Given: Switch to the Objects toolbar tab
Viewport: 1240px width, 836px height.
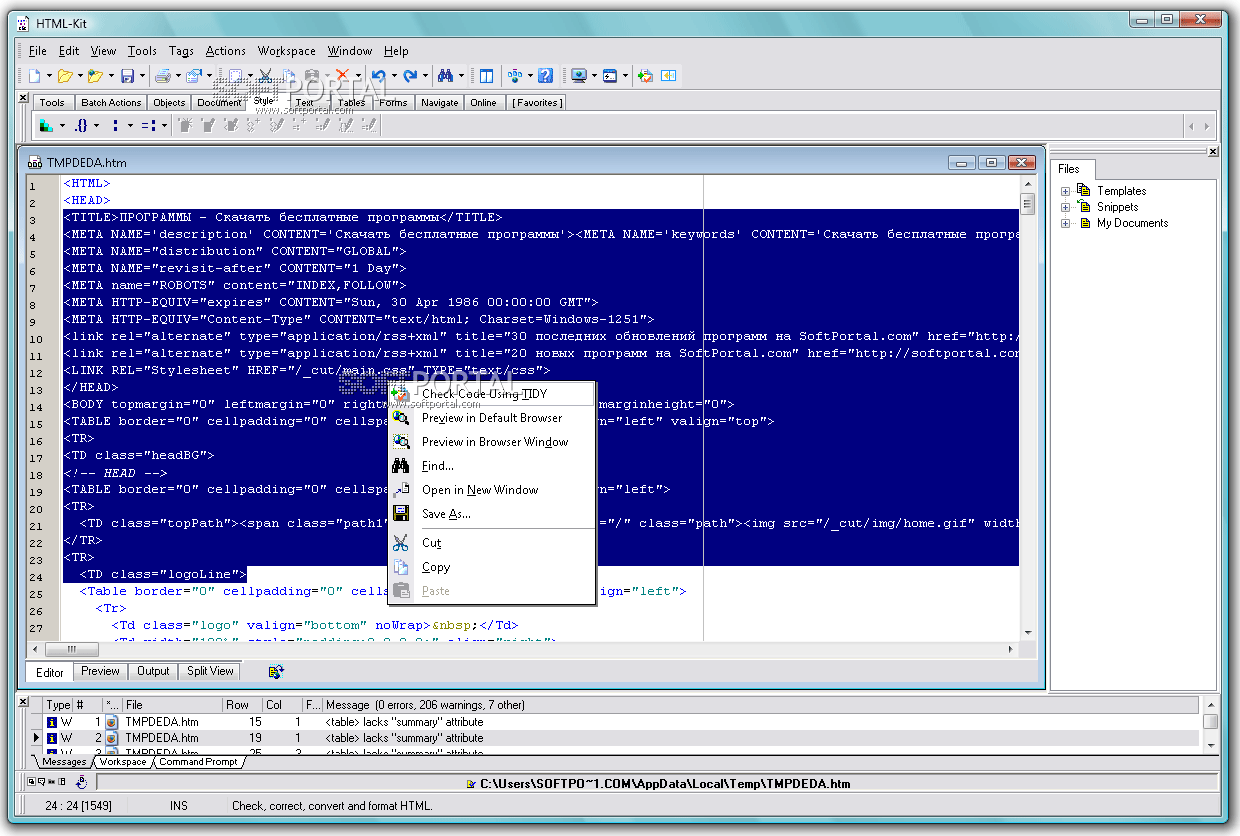Looking at the screenshot, I should pos(169,102).
